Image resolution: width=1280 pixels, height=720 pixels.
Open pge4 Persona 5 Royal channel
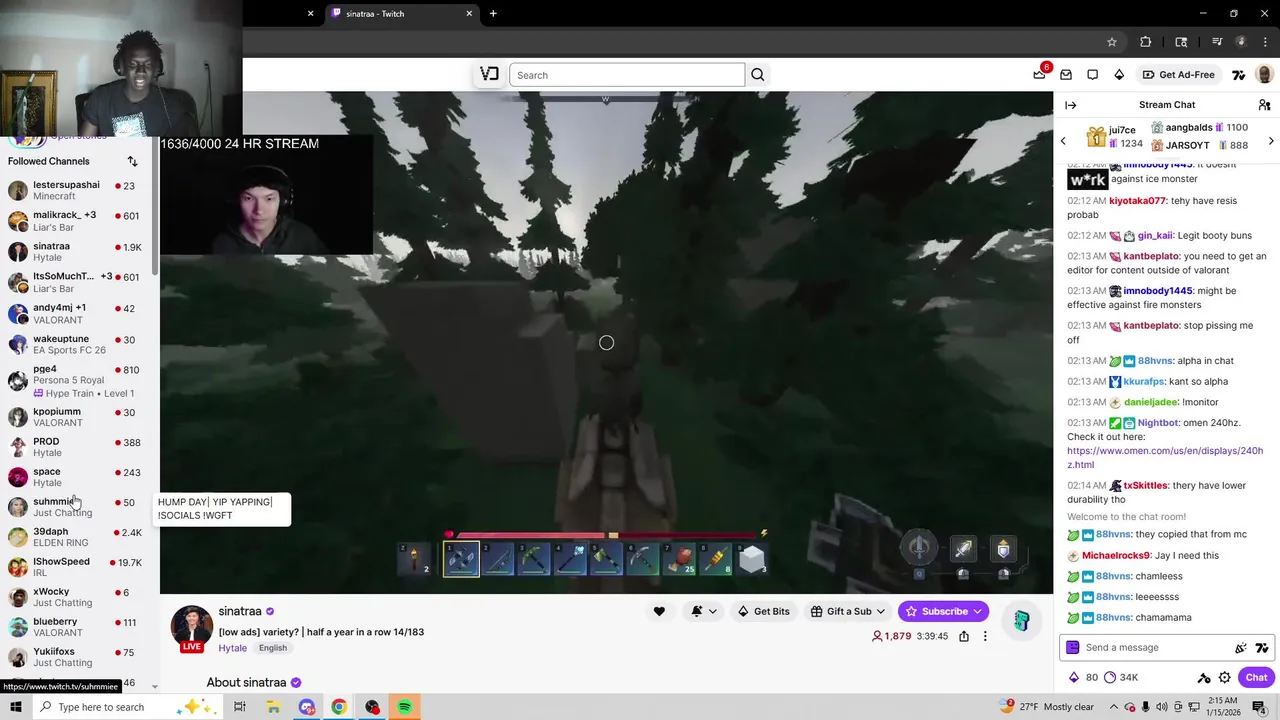pyautogui.click(x=77, y=380)
